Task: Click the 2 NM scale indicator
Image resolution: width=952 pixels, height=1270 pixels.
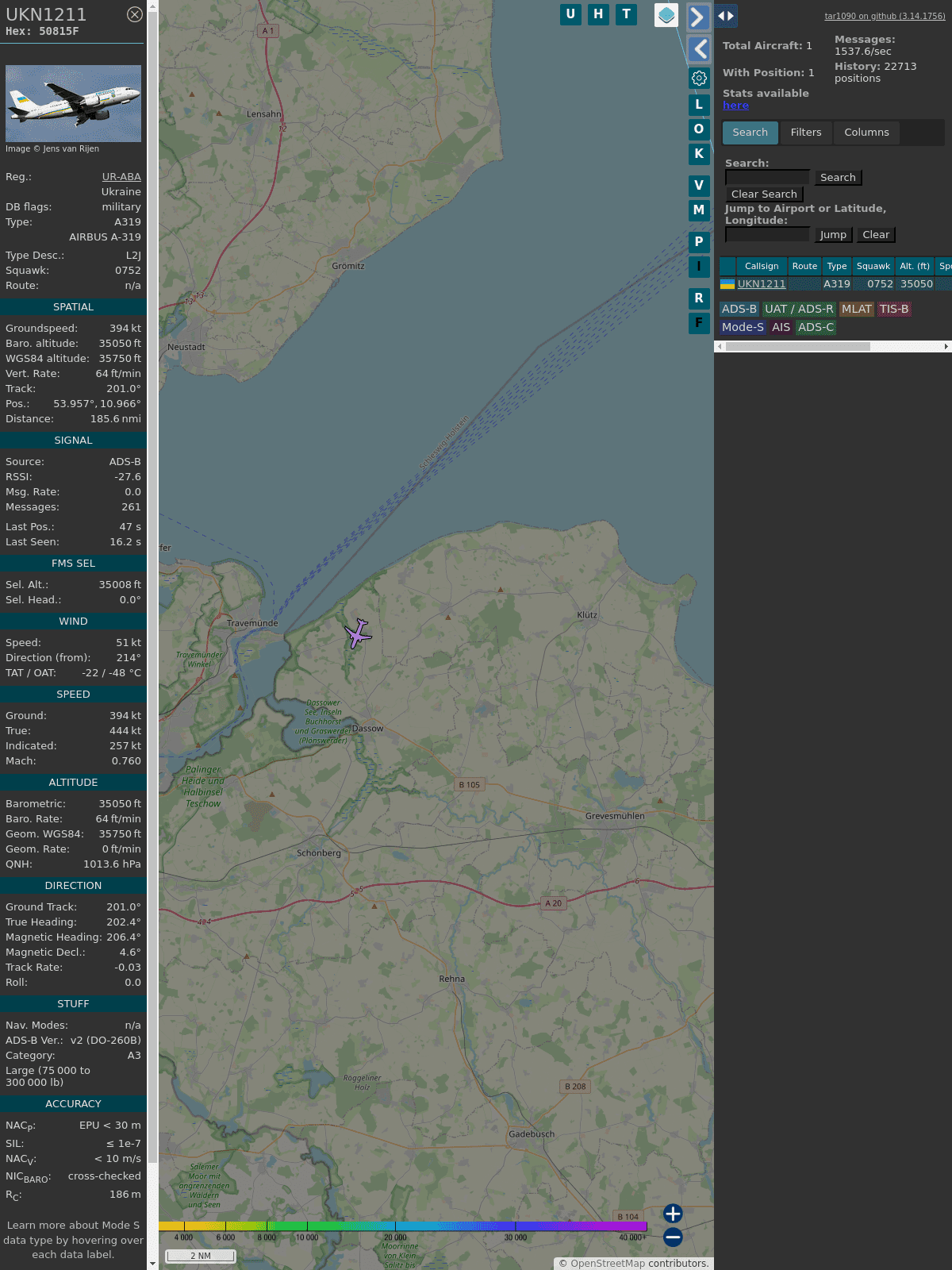Action: (x=201, y=1256)
